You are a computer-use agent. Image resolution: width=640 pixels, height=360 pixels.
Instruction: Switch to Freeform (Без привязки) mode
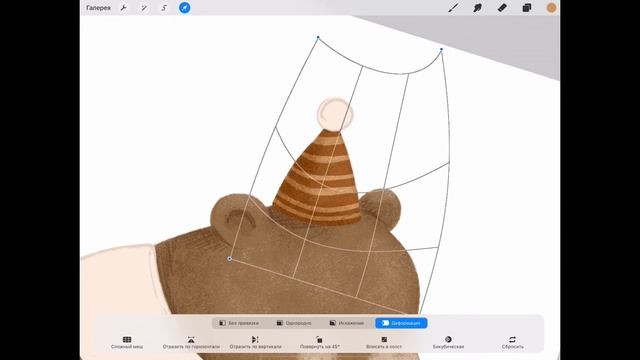tap(239, 323)
